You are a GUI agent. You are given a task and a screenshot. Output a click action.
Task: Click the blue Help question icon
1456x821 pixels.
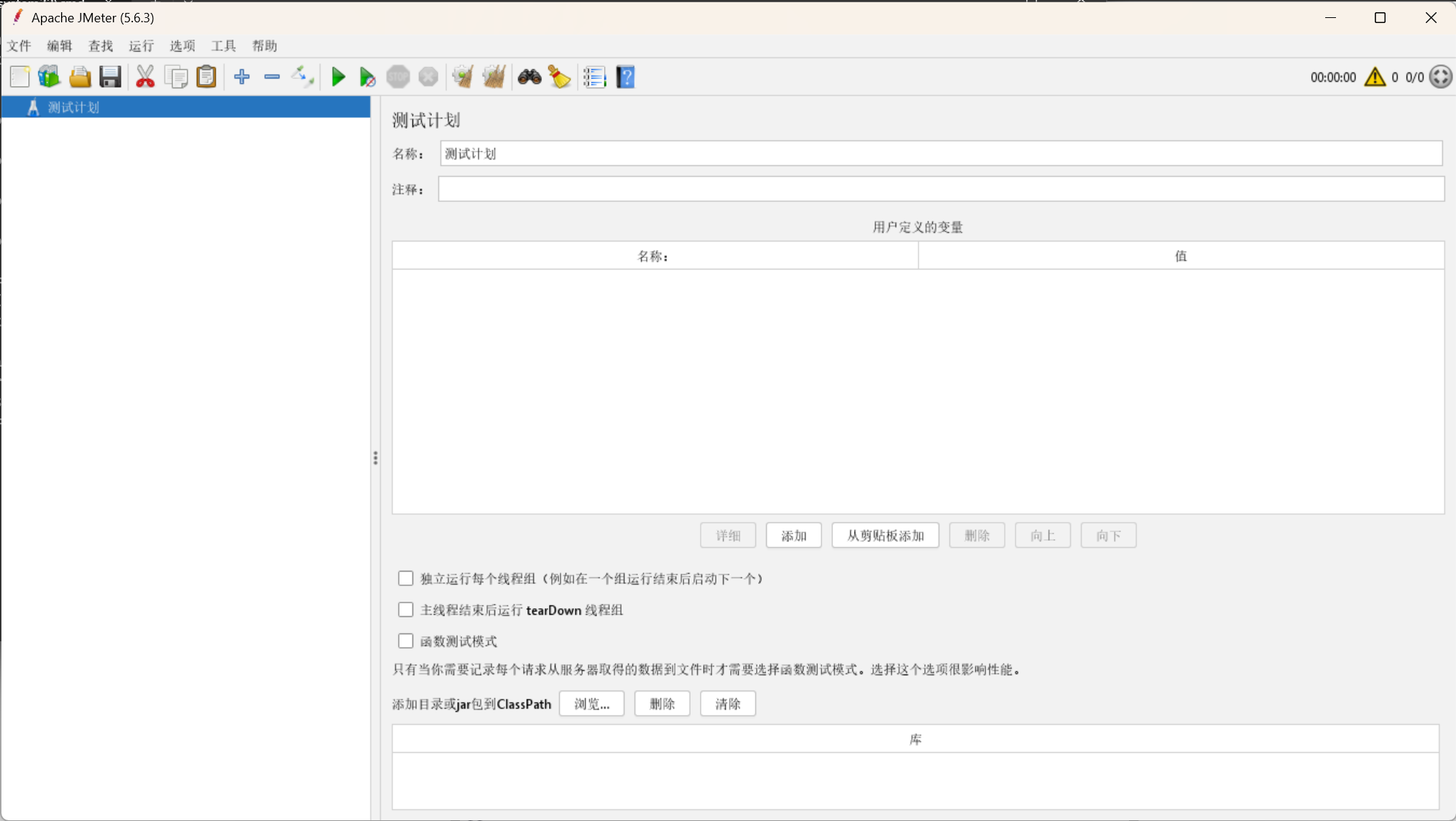[x=625, y=77]
